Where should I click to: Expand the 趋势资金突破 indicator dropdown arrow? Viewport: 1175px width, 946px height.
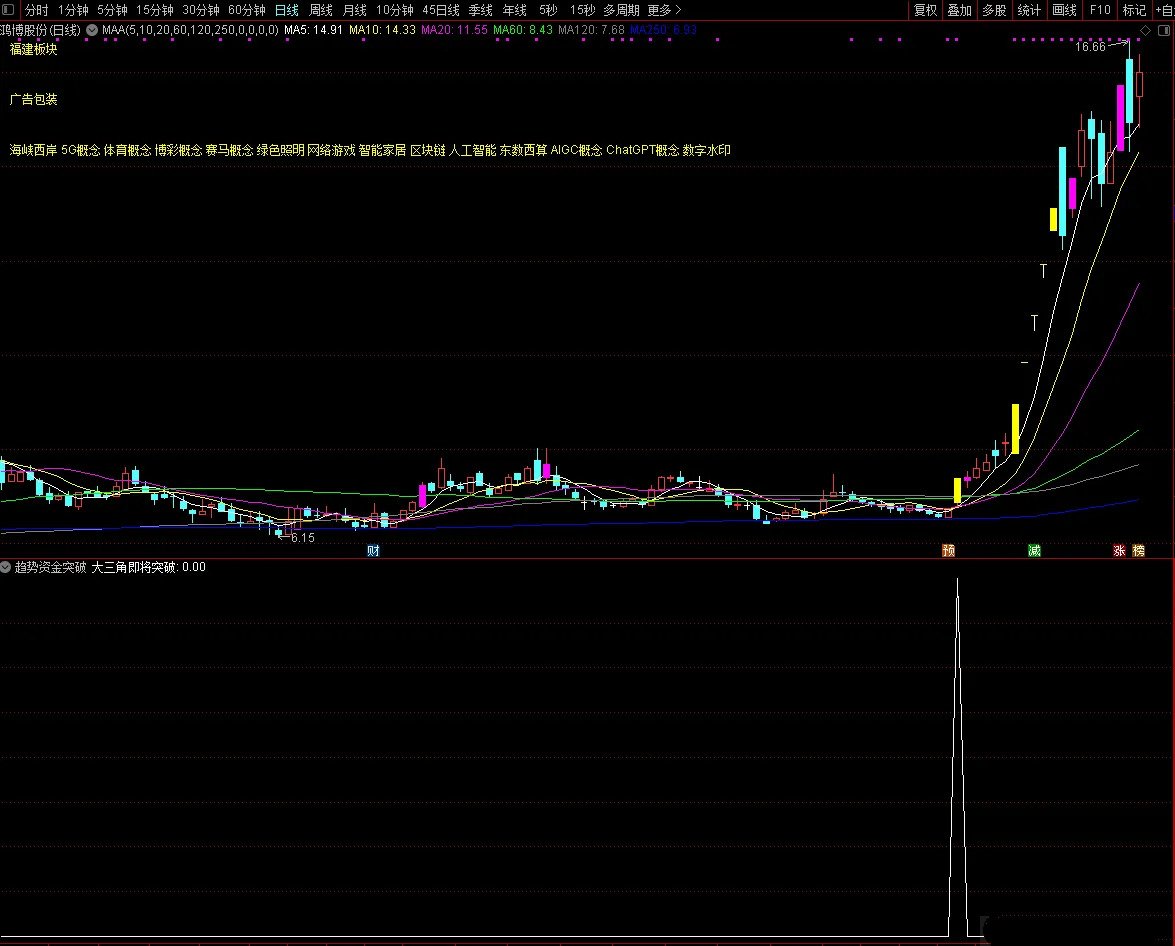6,568
